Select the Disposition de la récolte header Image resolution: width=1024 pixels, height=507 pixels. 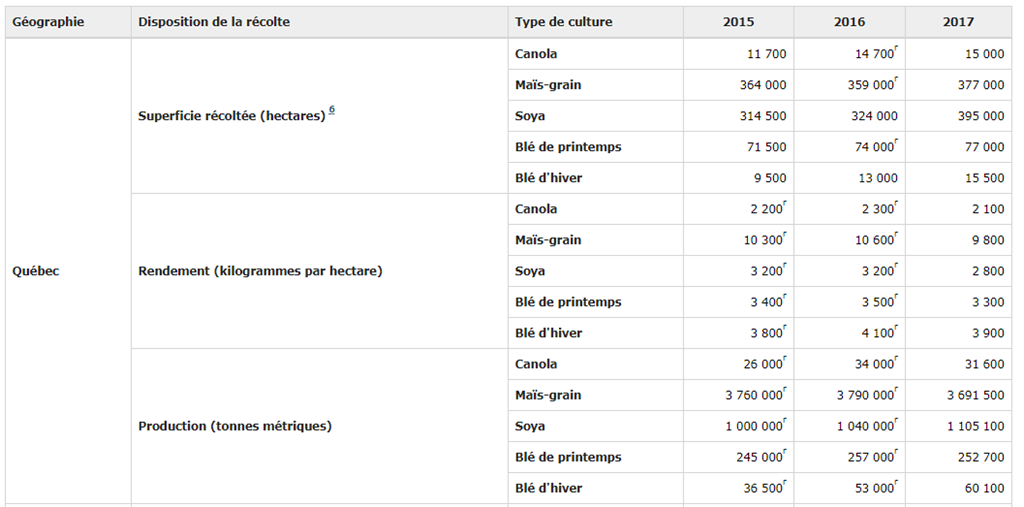pyautogui.click(x=214, y=22)
